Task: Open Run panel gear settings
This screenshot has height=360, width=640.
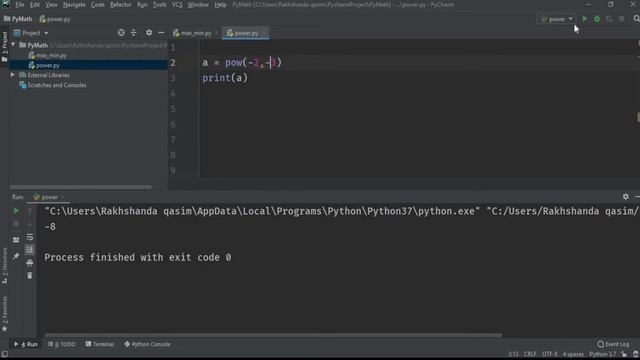Action: point(626,197)
